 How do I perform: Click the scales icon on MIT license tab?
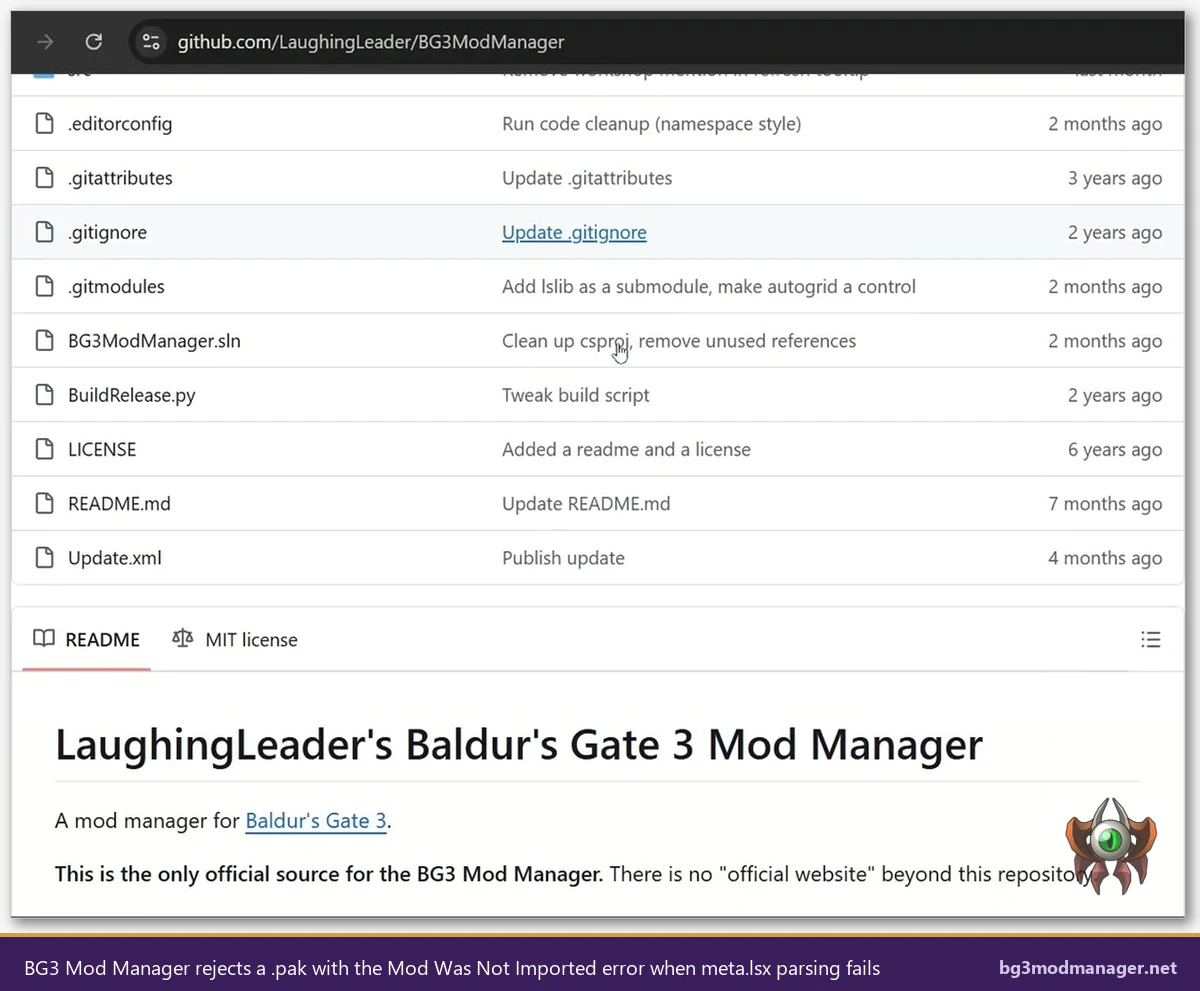coord(182,639)
